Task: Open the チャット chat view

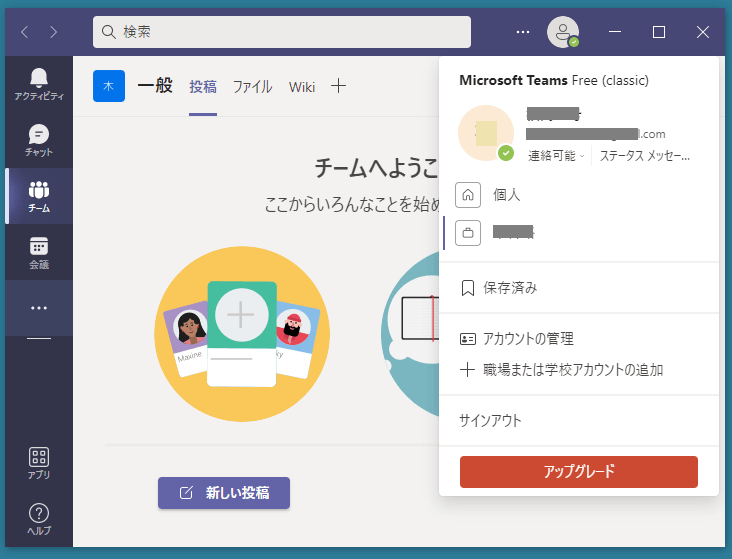Action: pyautogui.click(x=39, y=140)
